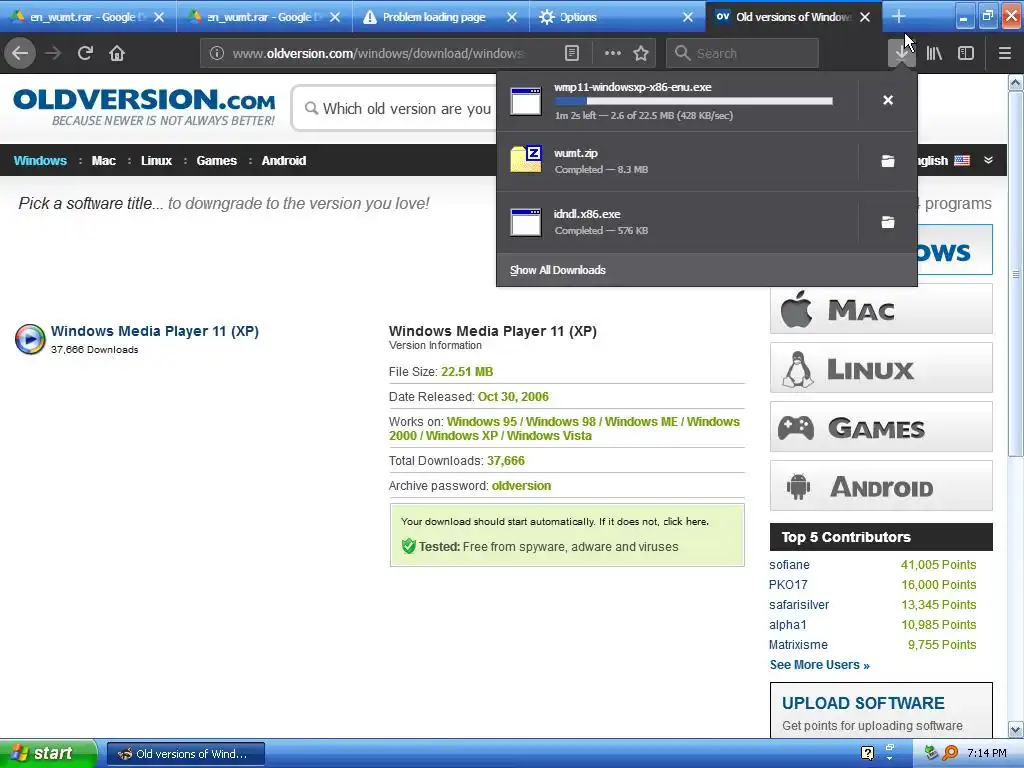Go back using the browser back arrow

coord(20,54)
